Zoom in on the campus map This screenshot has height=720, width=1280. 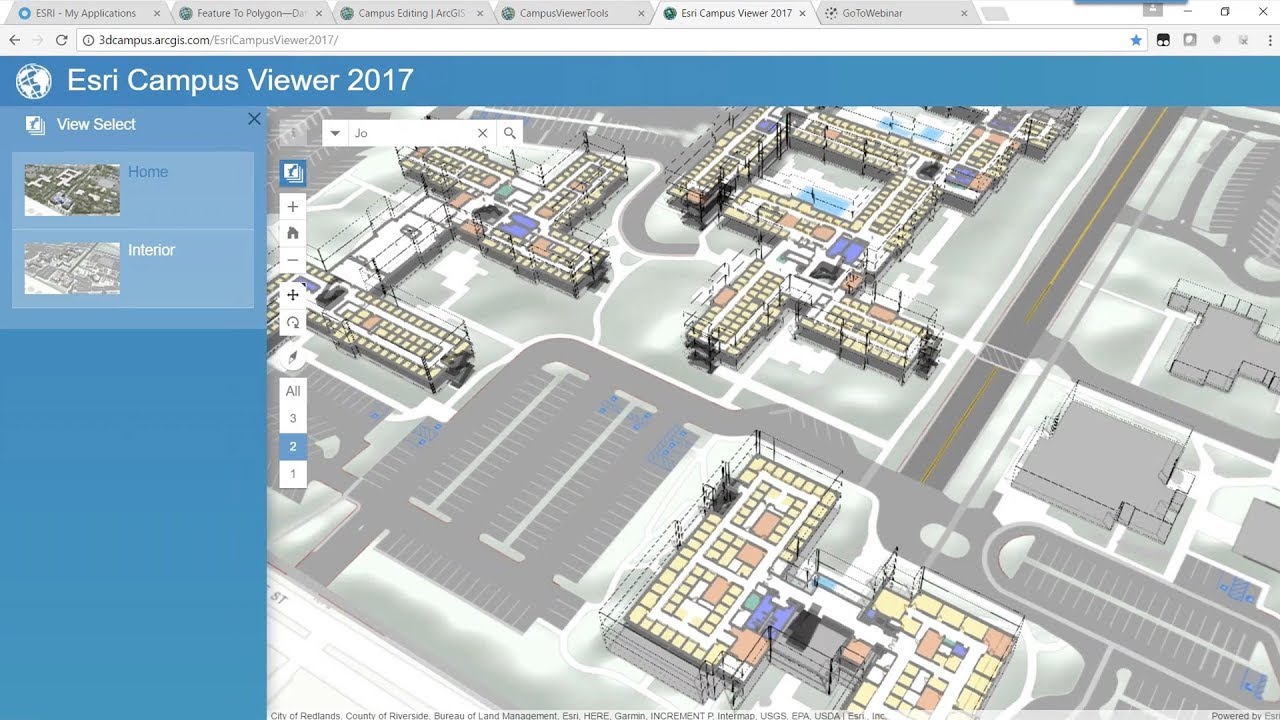pyautogui.click(x=292, y=207)
